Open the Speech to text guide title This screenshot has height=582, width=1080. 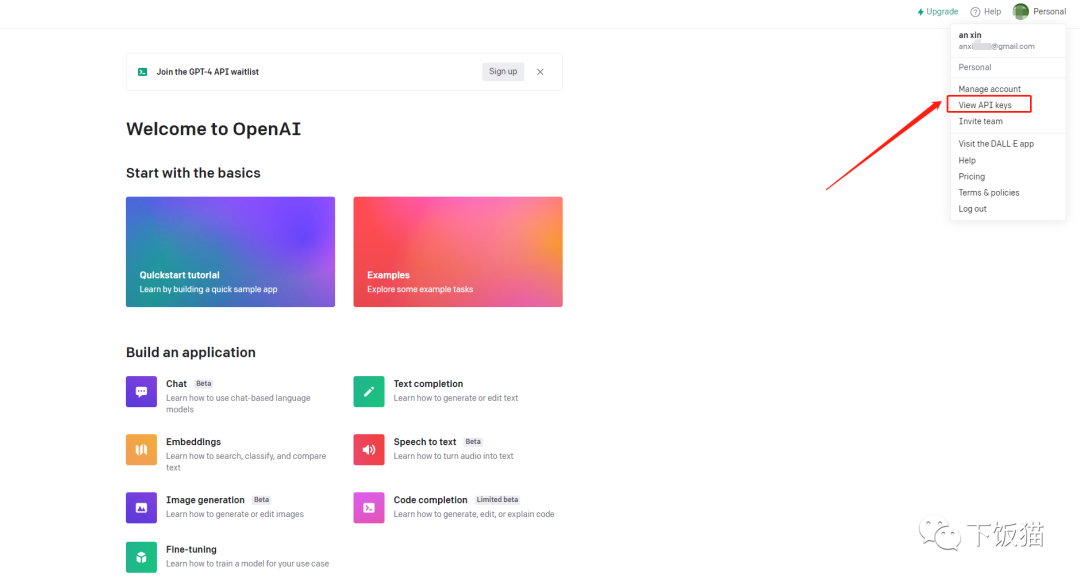425,441
